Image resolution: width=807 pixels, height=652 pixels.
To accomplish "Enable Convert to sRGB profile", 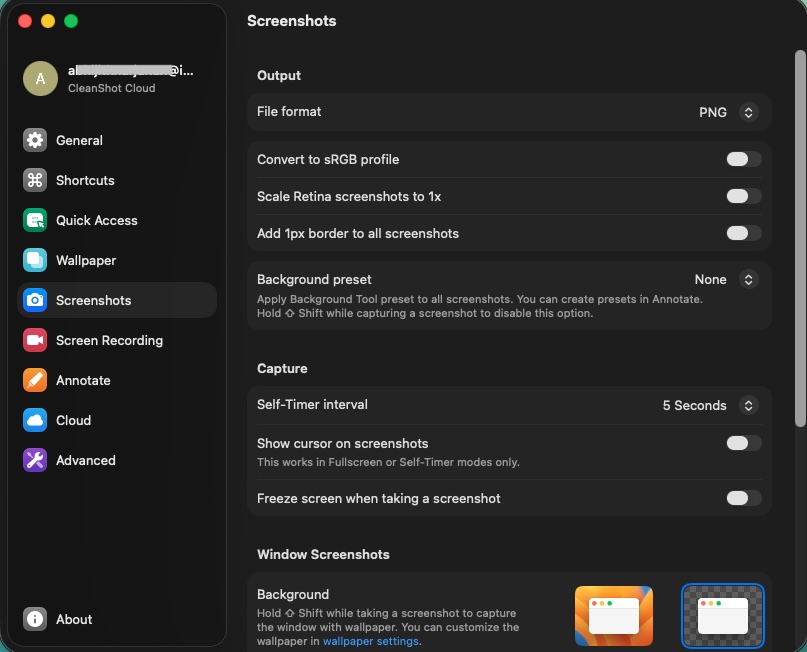I will tap(744, 159).
